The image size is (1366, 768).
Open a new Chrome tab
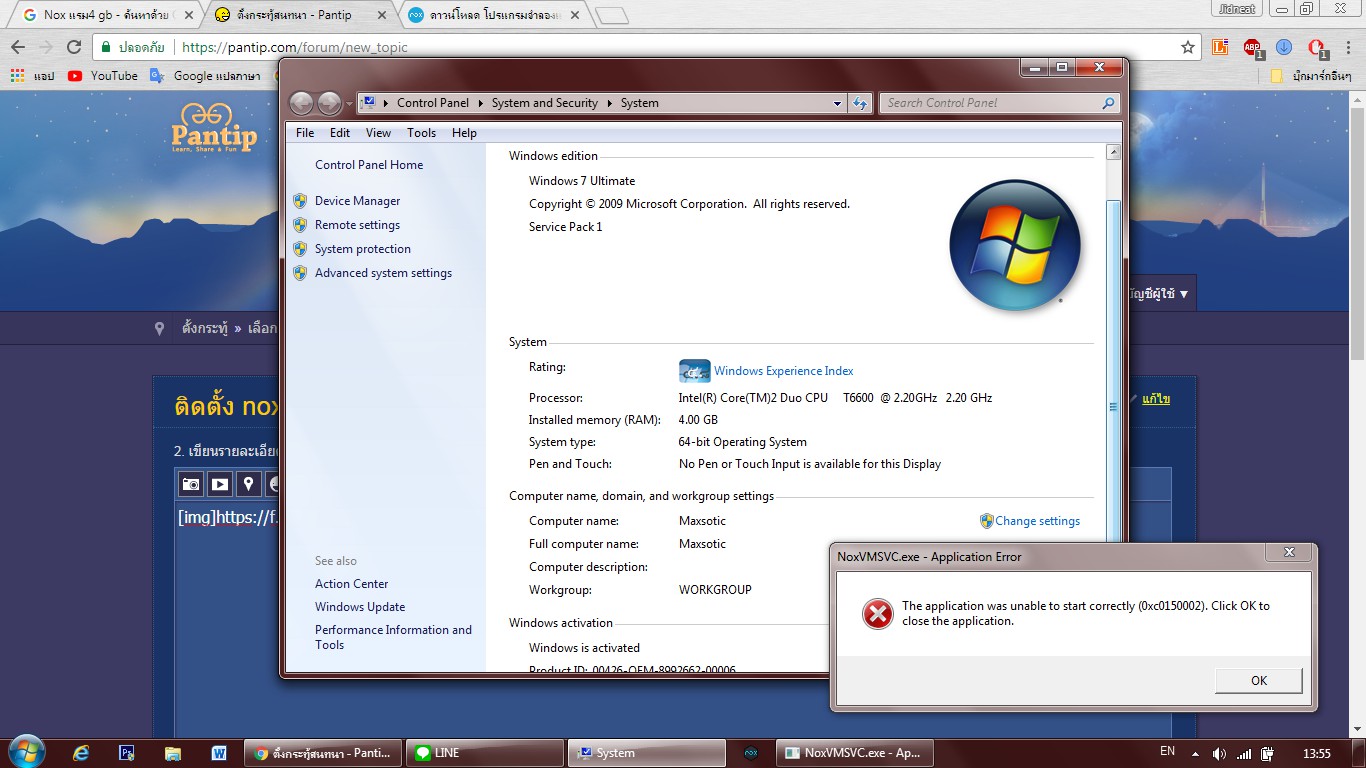pyautogui.click(x=611, y=15)
